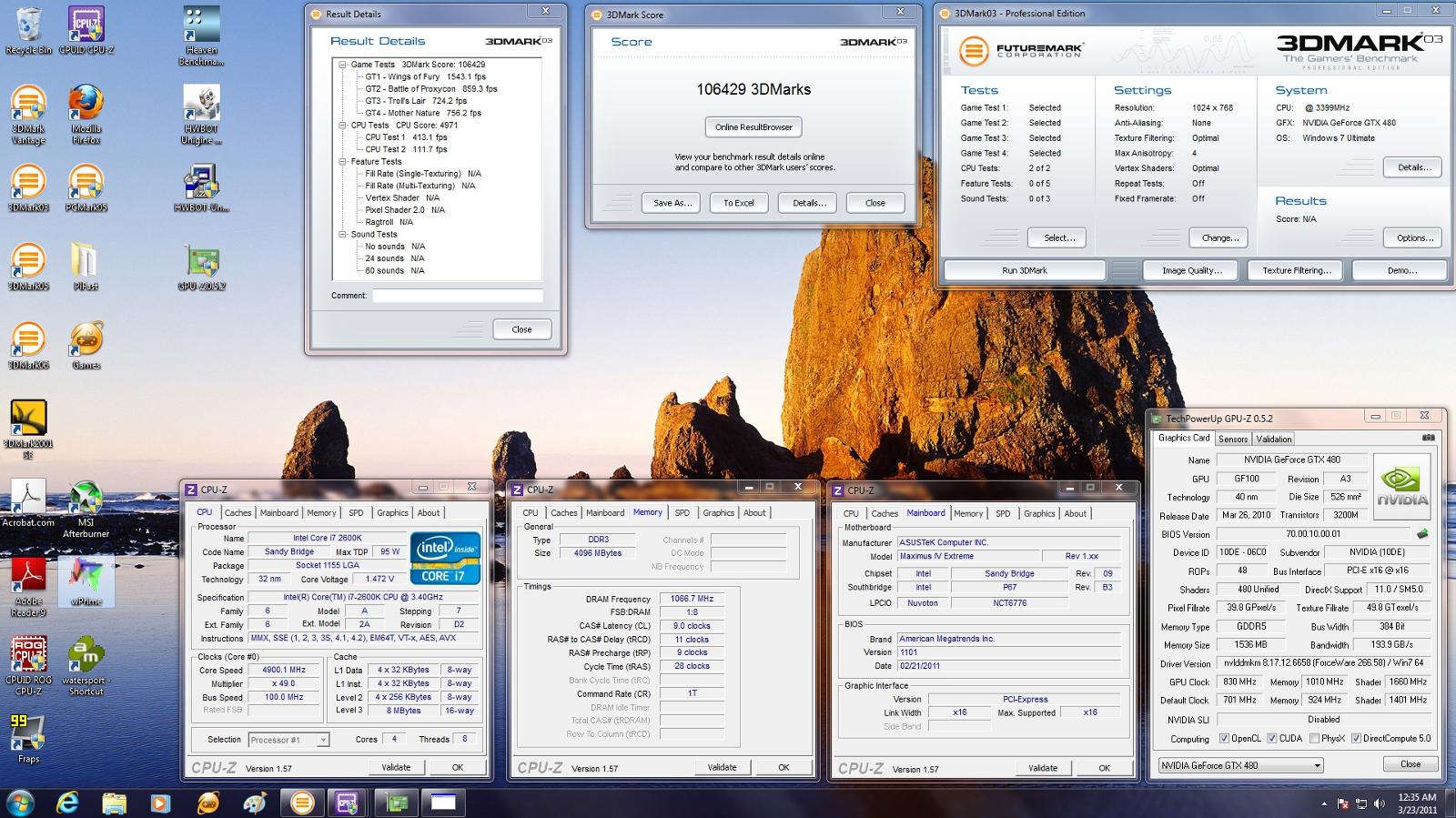Click Demo button in 3DMark03
The image size is (1456, 818).
[1401, 270]
